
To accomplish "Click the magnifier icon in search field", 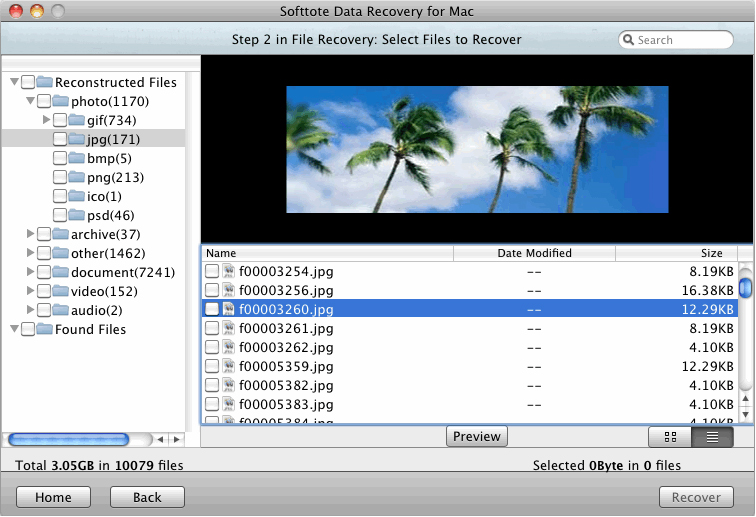I will coord(629,40).
